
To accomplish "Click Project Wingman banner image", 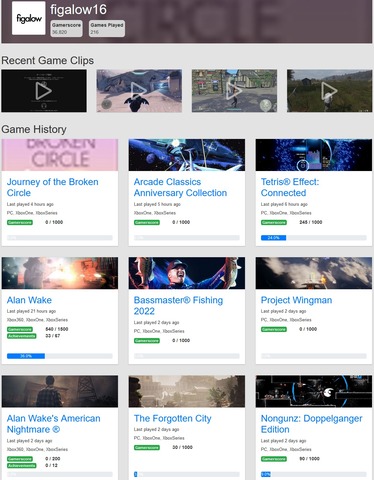I will pyautogui.click(x=314, y=273).
